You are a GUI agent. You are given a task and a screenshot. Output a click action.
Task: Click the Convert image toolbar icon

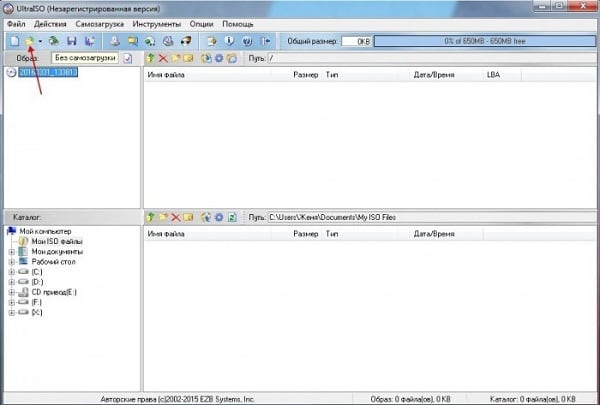pos(150,41)
